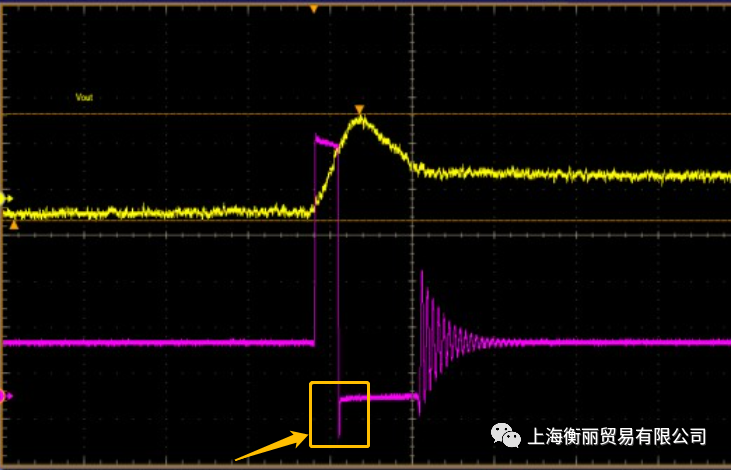The width and height of the screenshot is (731, 470).
Task: Click the flat magenta baseline on left side
Action: coord(150,342)
